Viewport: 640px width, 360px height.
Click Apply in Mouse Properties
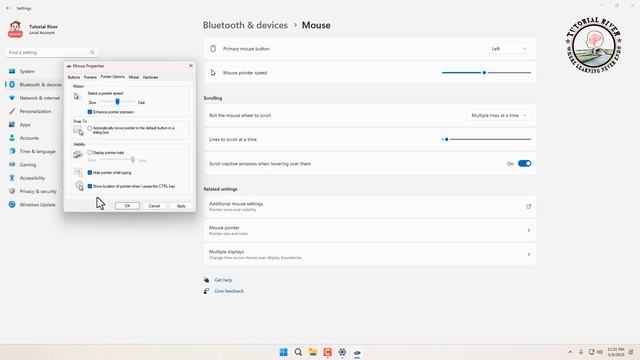click(181, 206)
